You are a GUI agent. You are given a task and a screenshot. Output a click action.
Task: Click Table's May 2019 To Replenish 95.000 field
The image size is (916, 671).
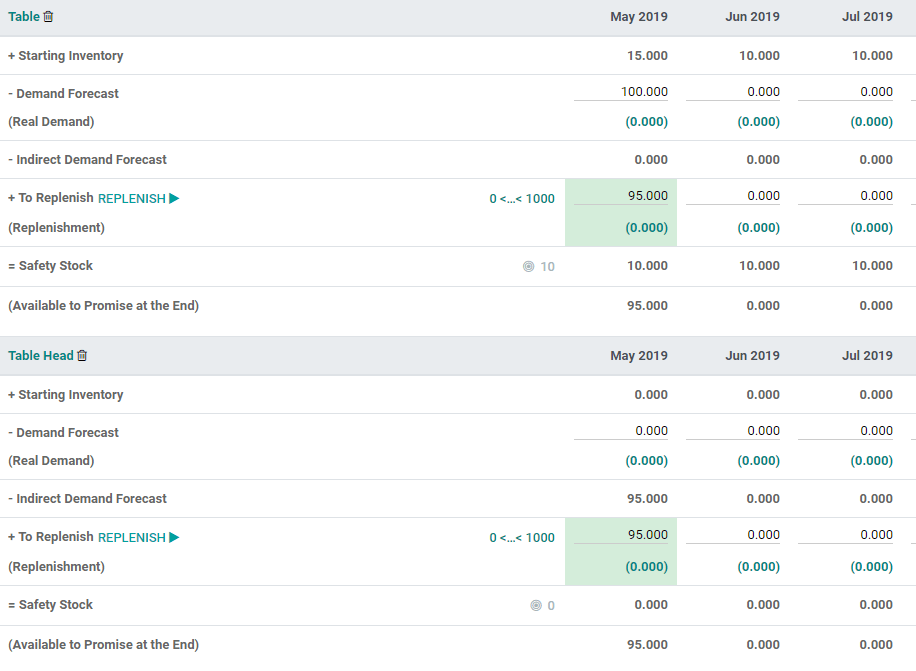[621, 196]
